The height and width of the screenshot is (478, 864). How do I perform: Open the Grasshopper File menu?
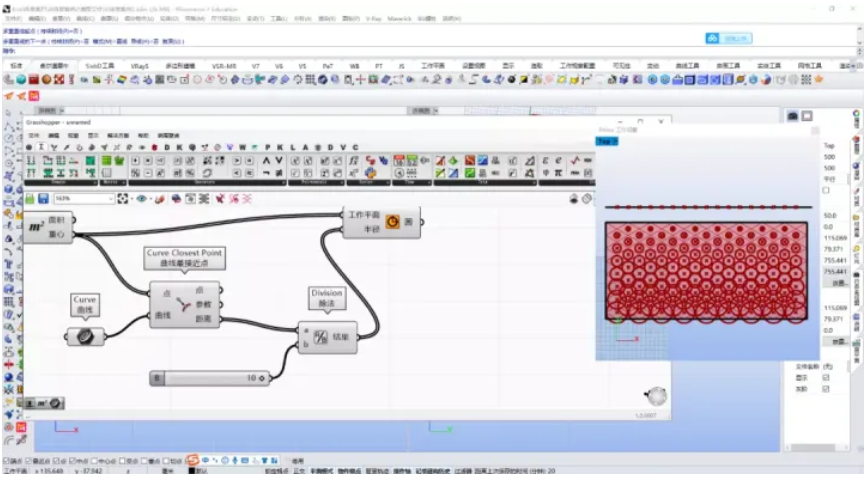tap(33, 135)
